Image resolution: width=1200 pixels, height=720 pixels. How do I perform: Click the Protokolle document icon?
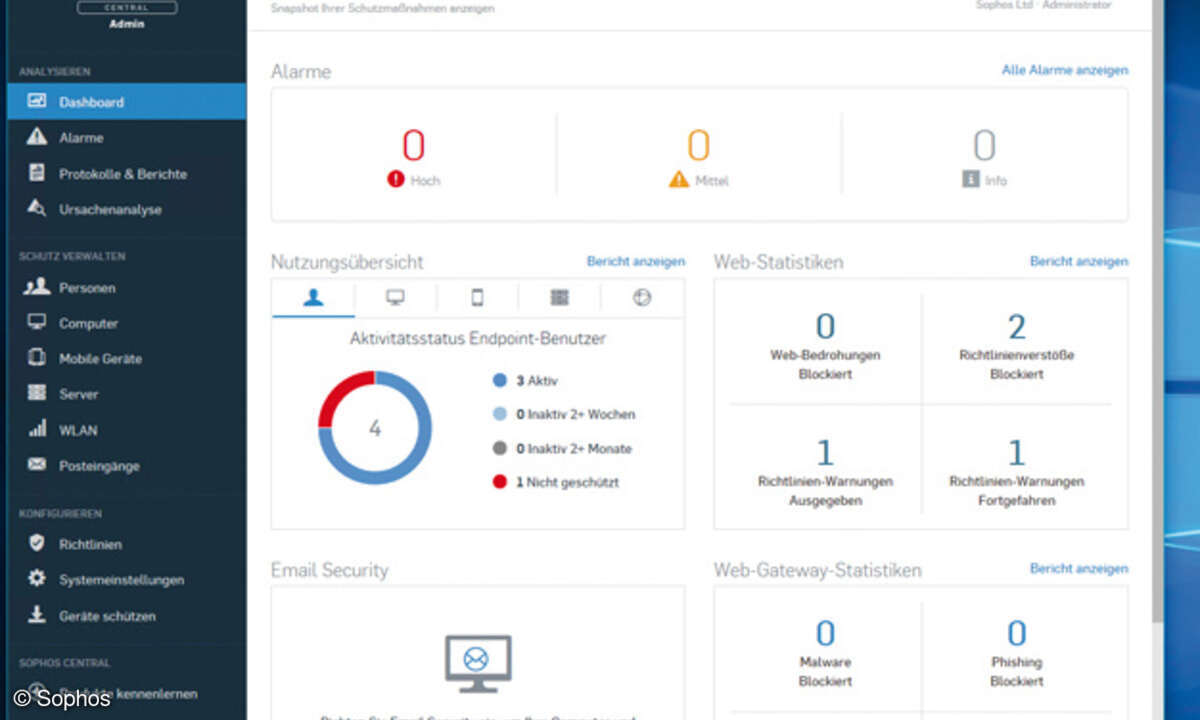point(37,173)
